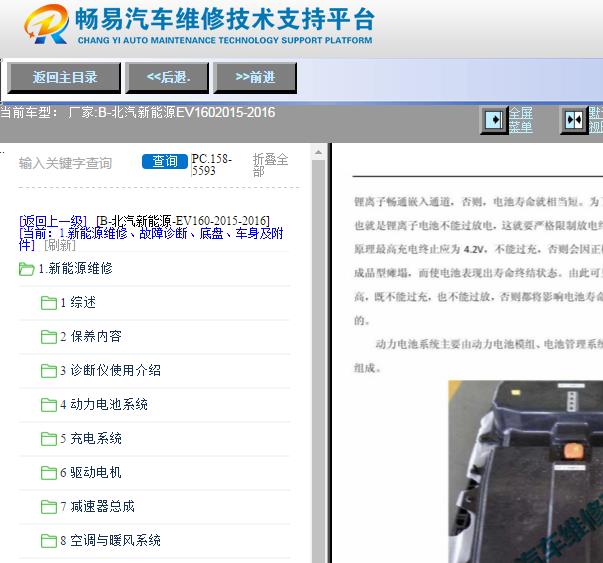Click the default view split icon
This screenshot has width=603, height=563.
tap(574, 120)
